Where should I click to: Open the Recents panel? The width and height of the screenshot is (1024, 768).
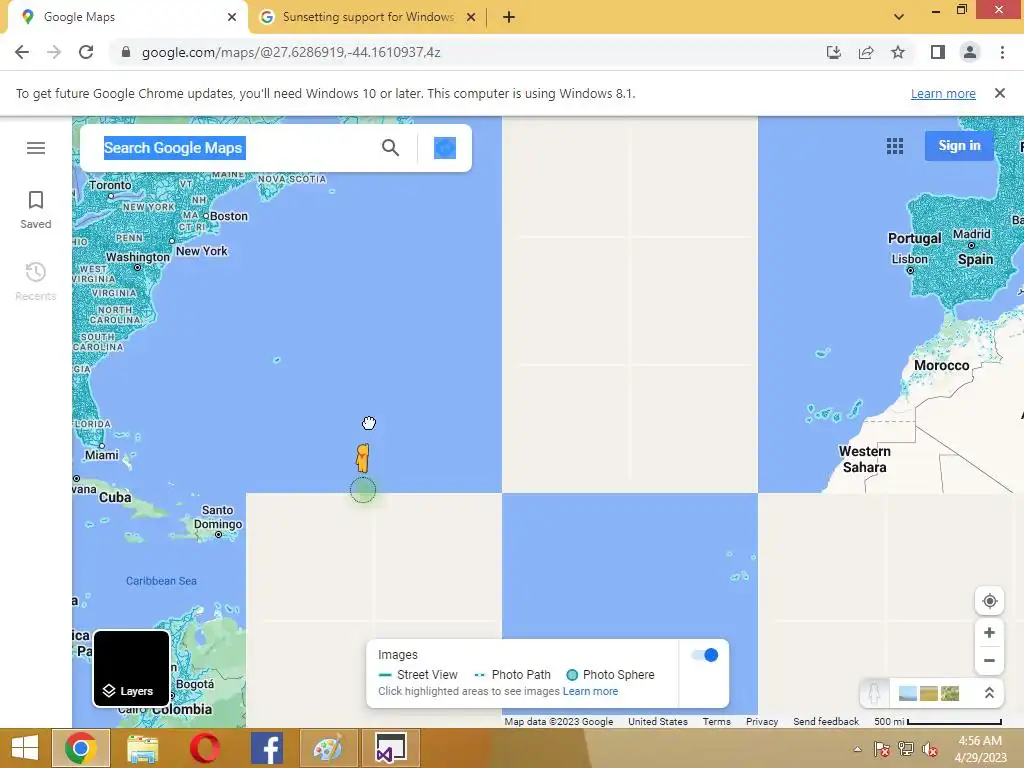36,281
